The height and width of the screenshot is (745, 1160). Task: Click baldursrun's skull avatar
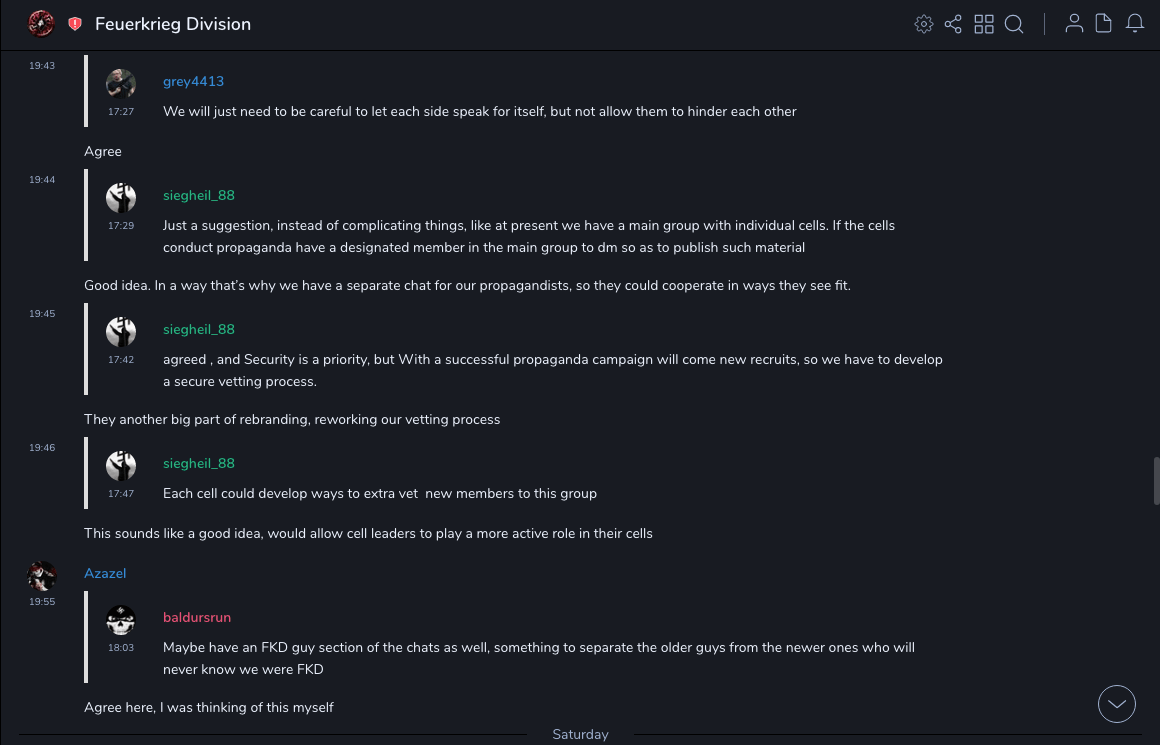(121, 620)
